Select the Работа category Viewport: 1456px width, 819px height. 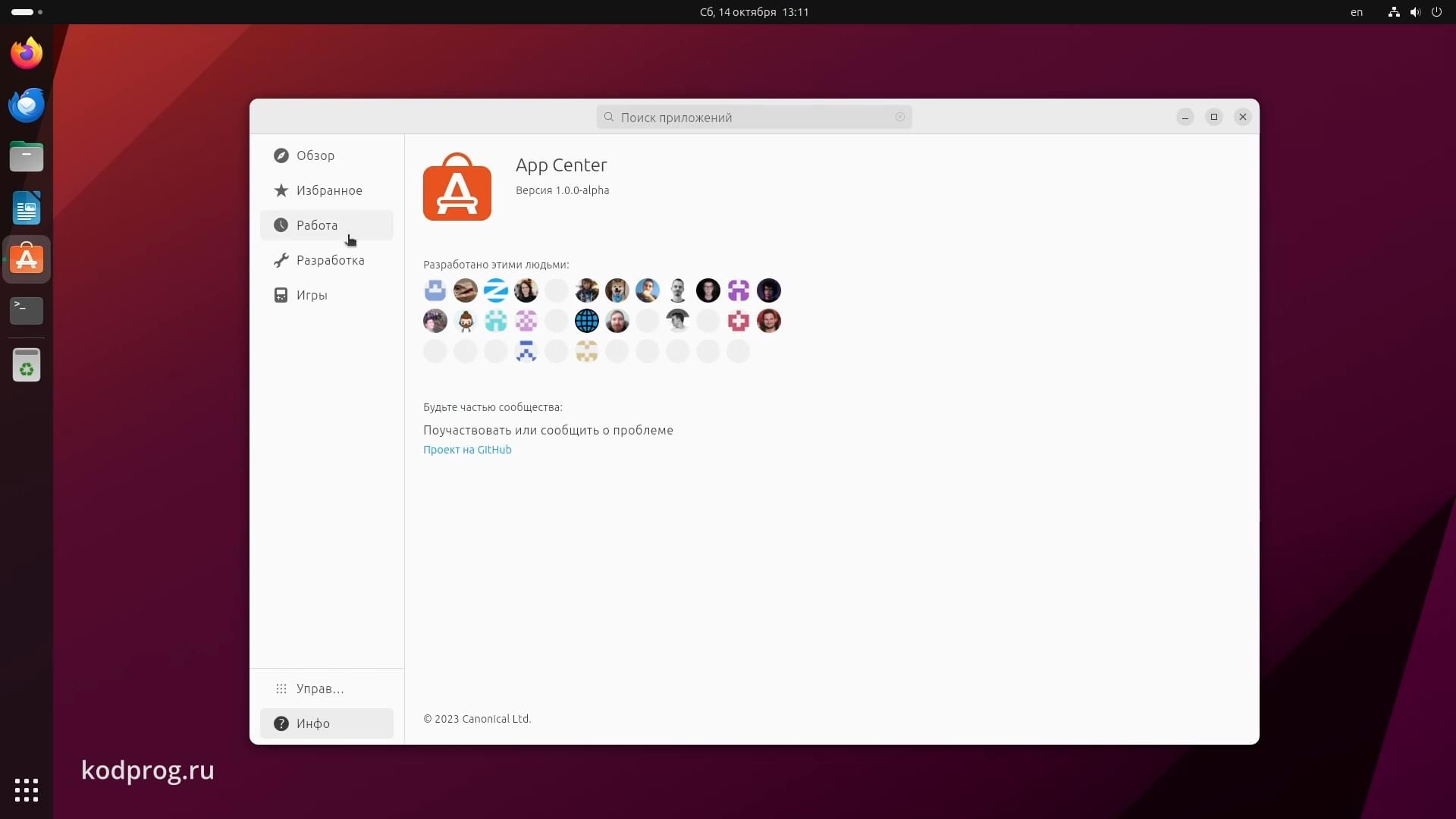[327, 225]
